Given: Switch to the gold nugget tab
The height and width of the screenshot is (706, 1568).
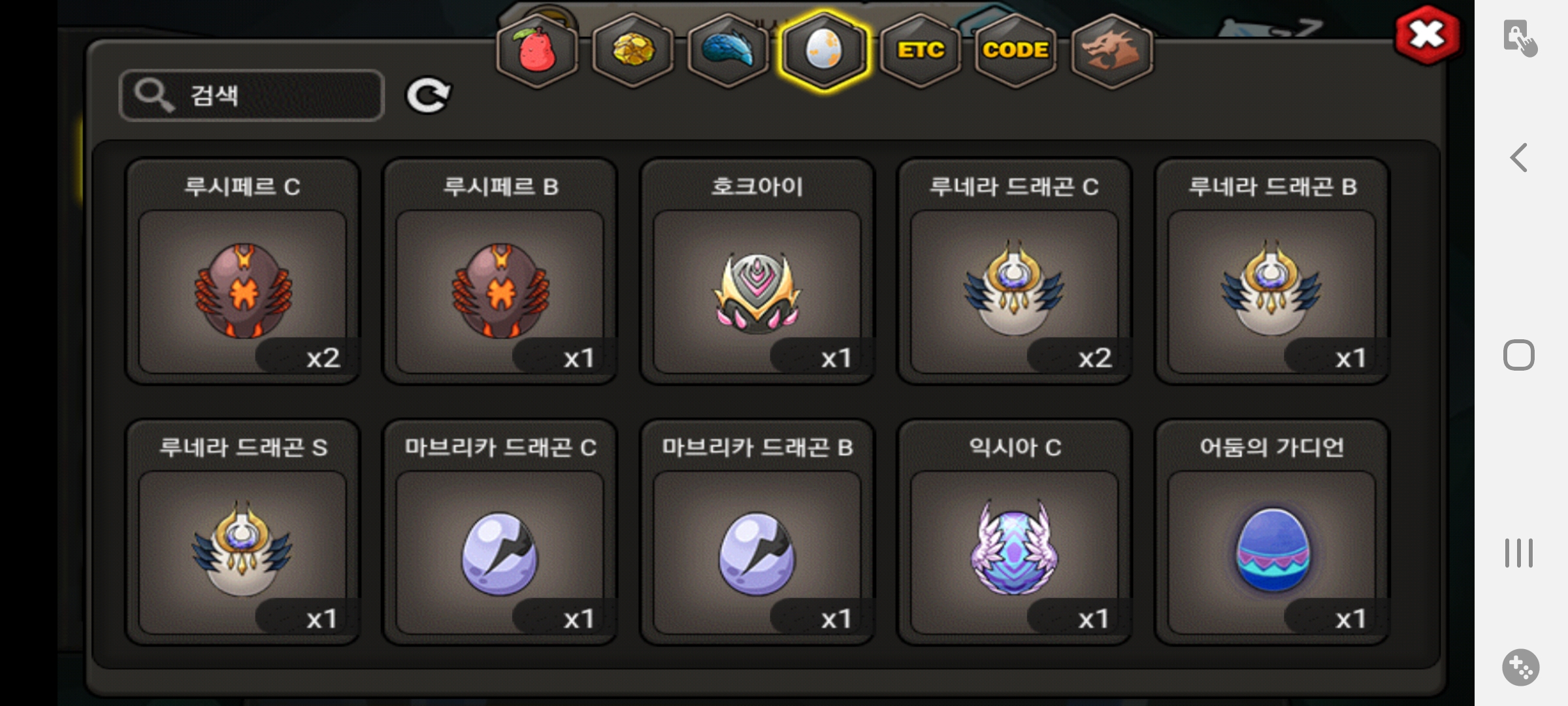Looking at the screenshot, I should tap(633, 51).
